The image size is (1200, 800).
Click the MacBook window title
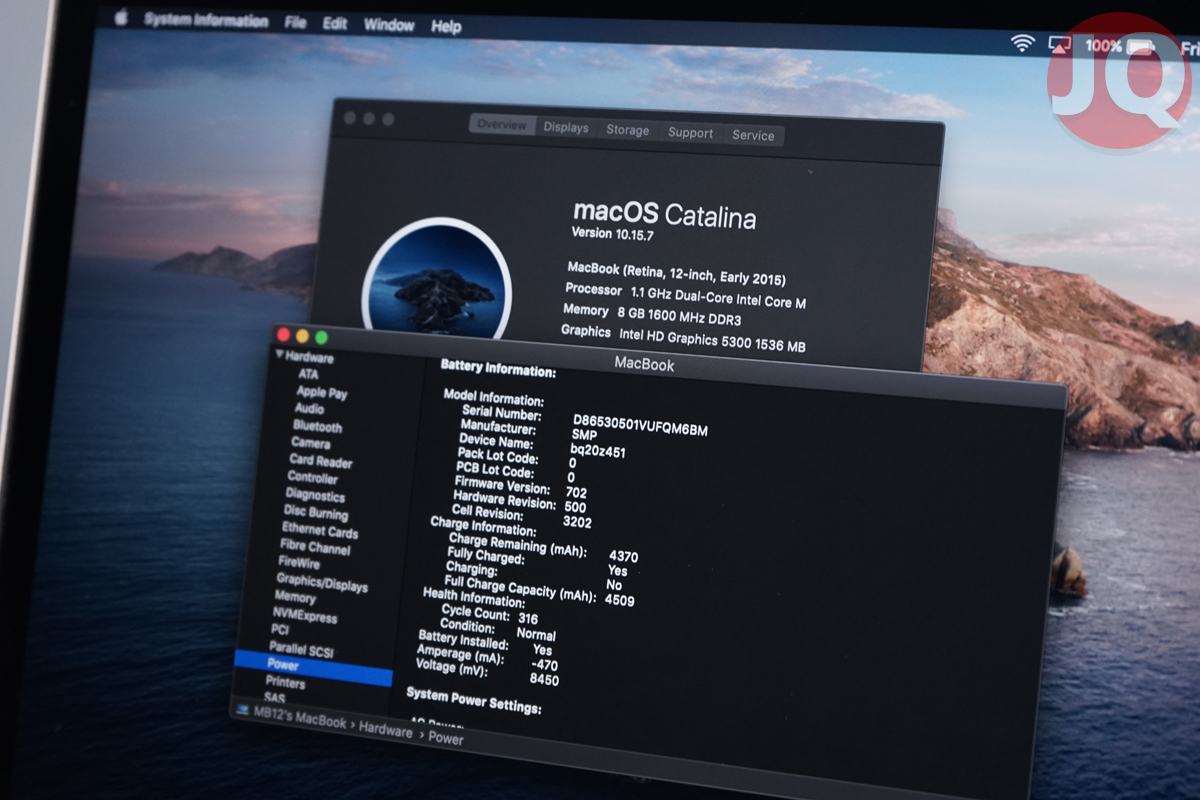644,365
